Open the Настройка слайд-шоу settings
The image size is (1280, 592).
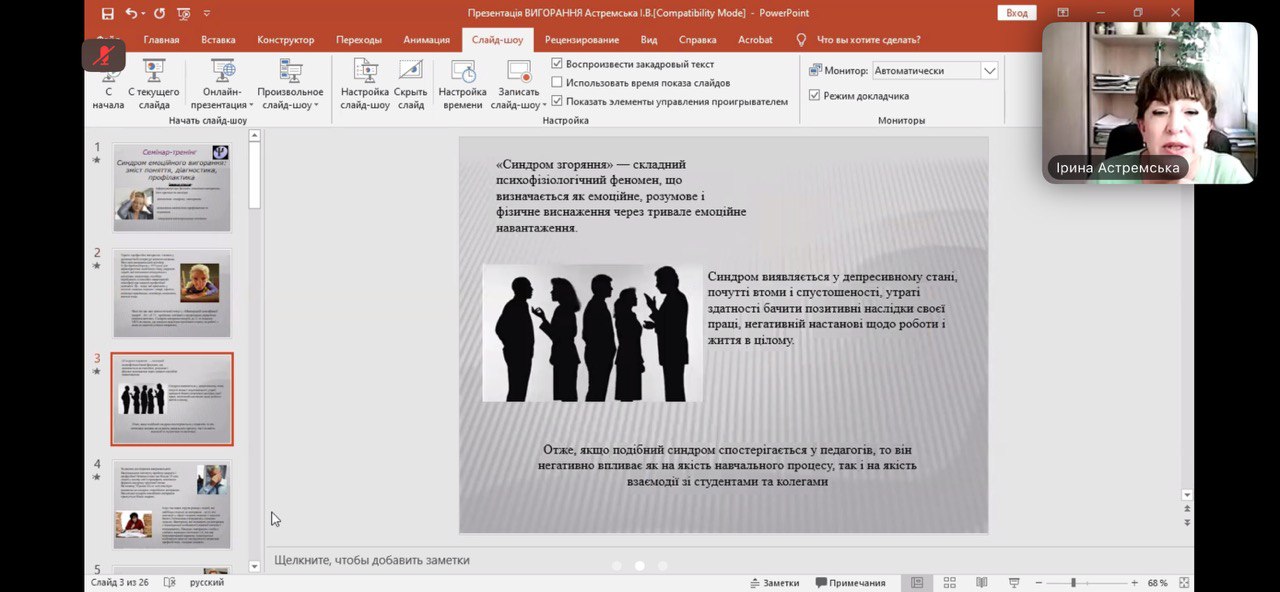click(365, 83)
